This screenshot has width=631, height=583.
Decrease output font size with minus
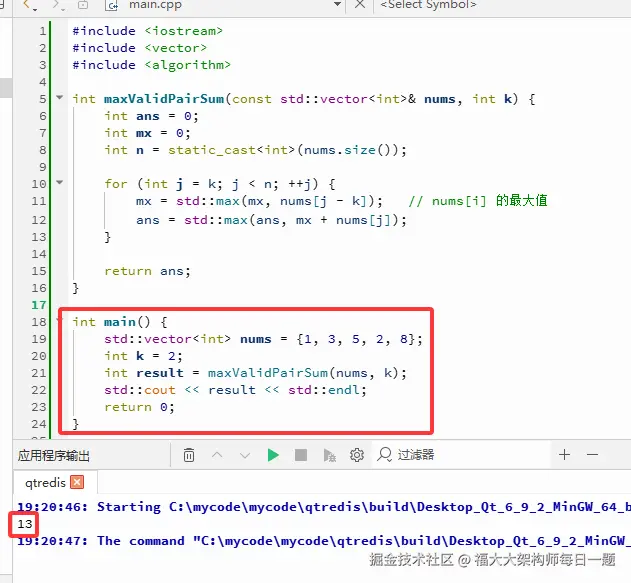point(592,455)
